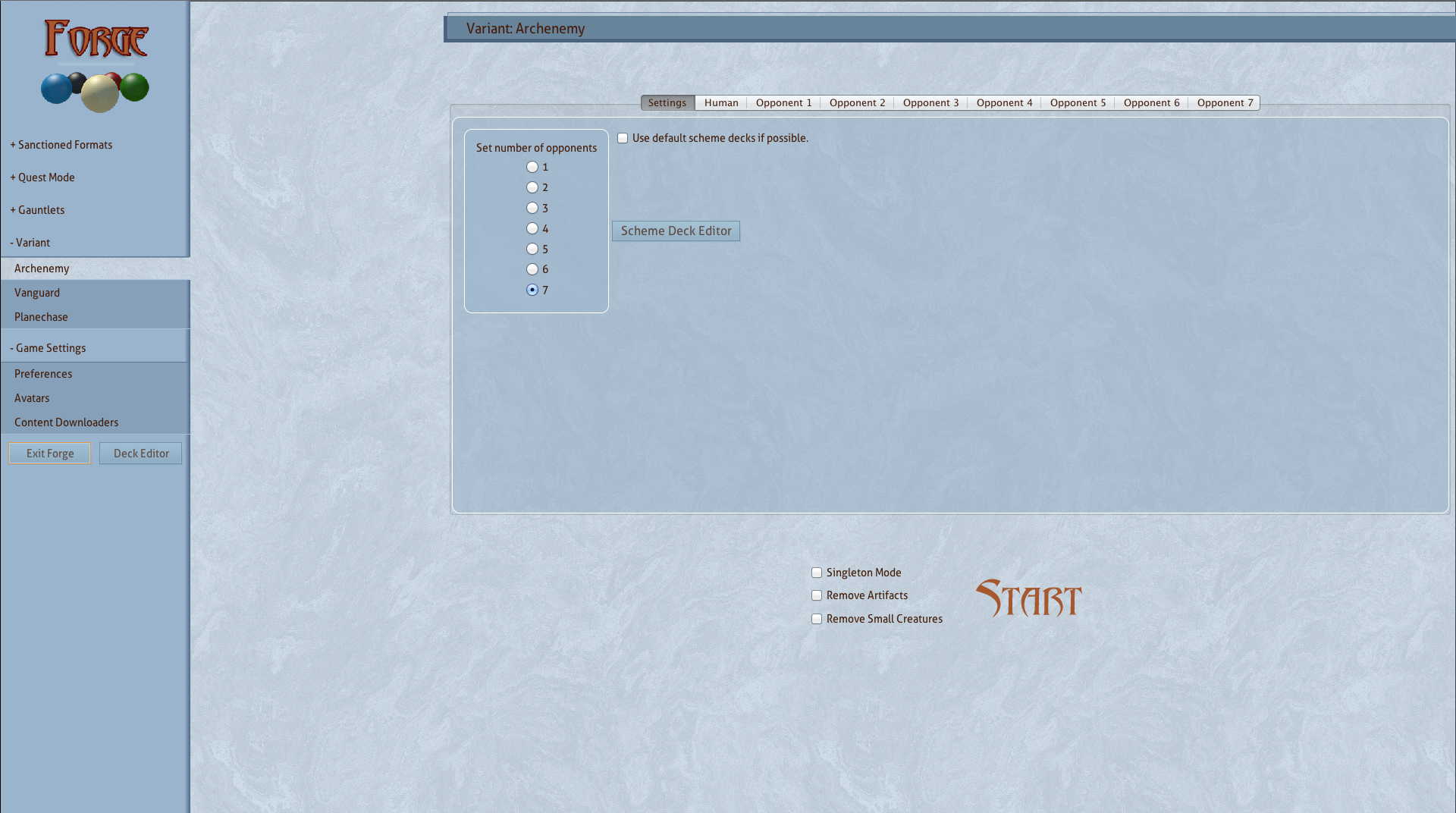Collapse the Variant section

coord(30,243)
